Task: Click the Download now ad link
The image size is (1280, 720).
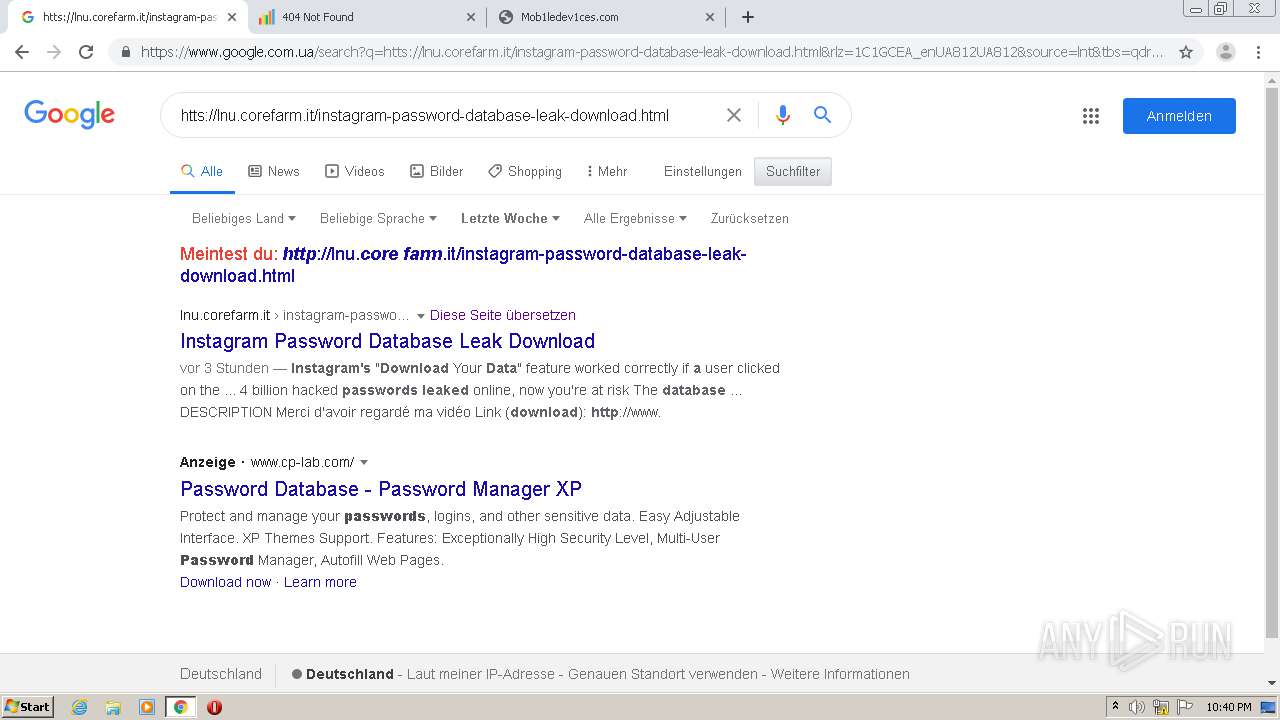Action: click(x=226, y=582)
